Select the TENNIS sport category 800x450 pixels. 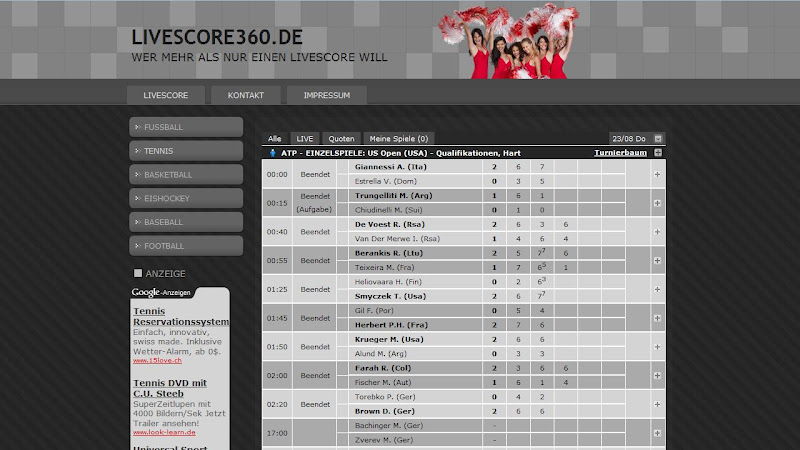coord(186,151)
